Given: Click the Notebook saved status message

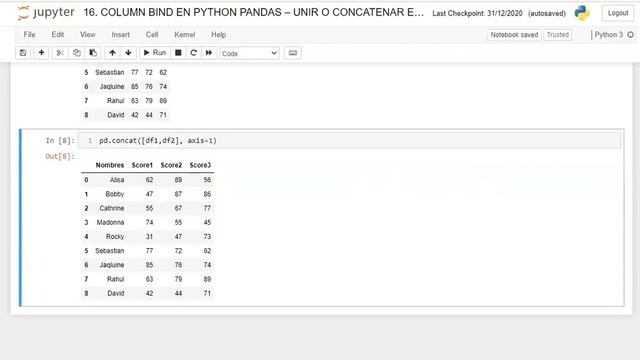Looking at the screenshot, I should click(x=514, y=35).
